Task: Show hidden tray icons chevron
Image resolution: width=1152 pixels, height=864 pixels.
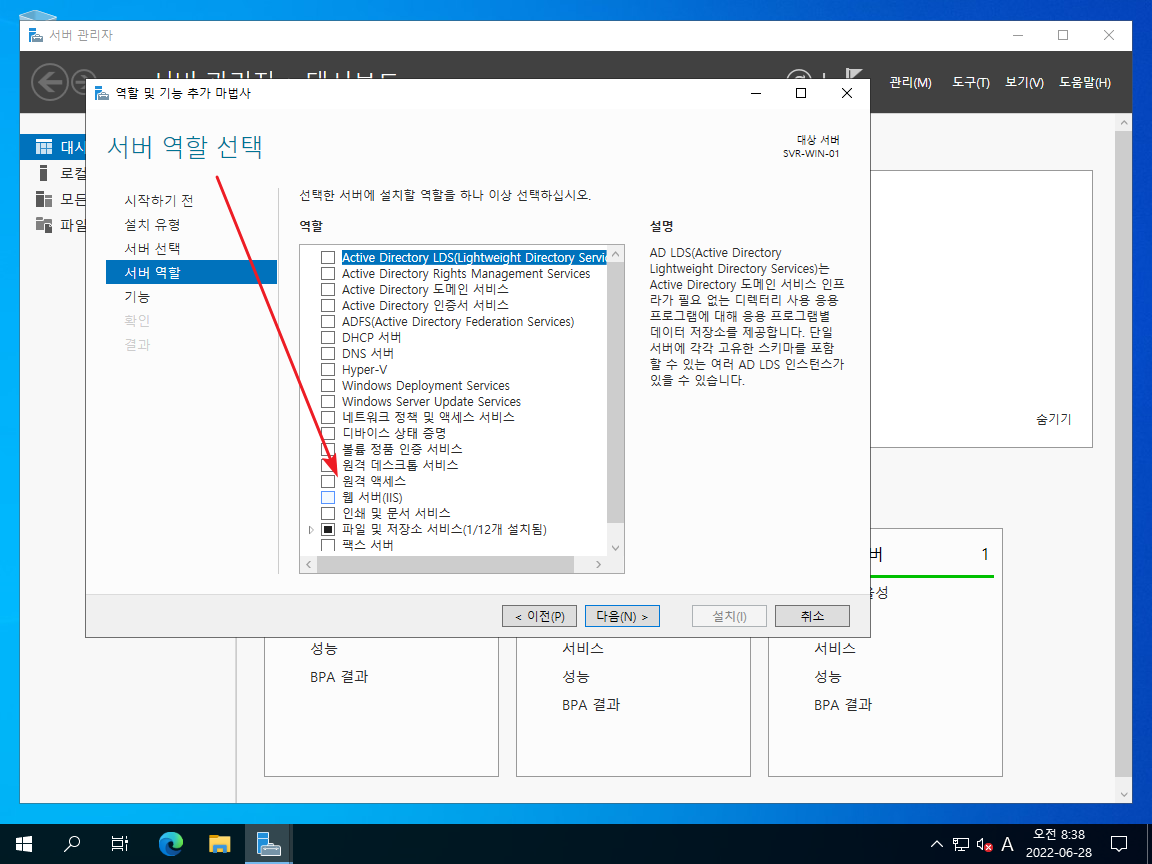Action: (x=936, y=843)
